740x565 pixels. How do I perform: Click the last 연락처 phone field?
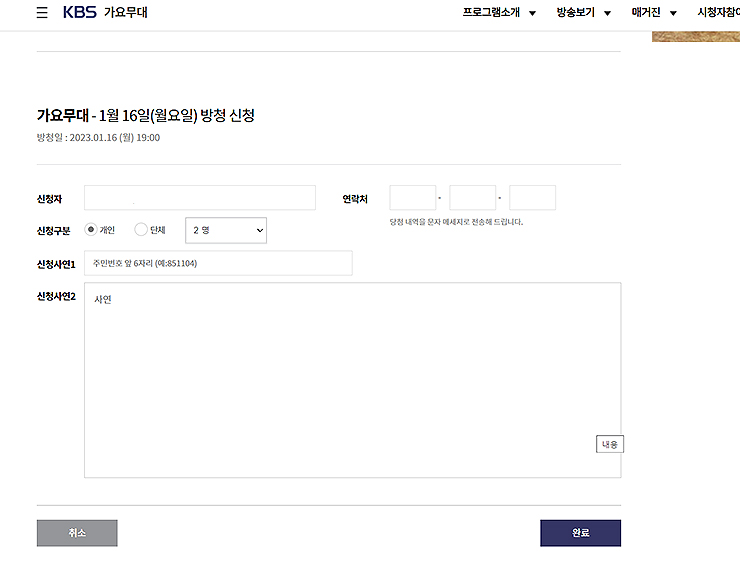point(532,198)
